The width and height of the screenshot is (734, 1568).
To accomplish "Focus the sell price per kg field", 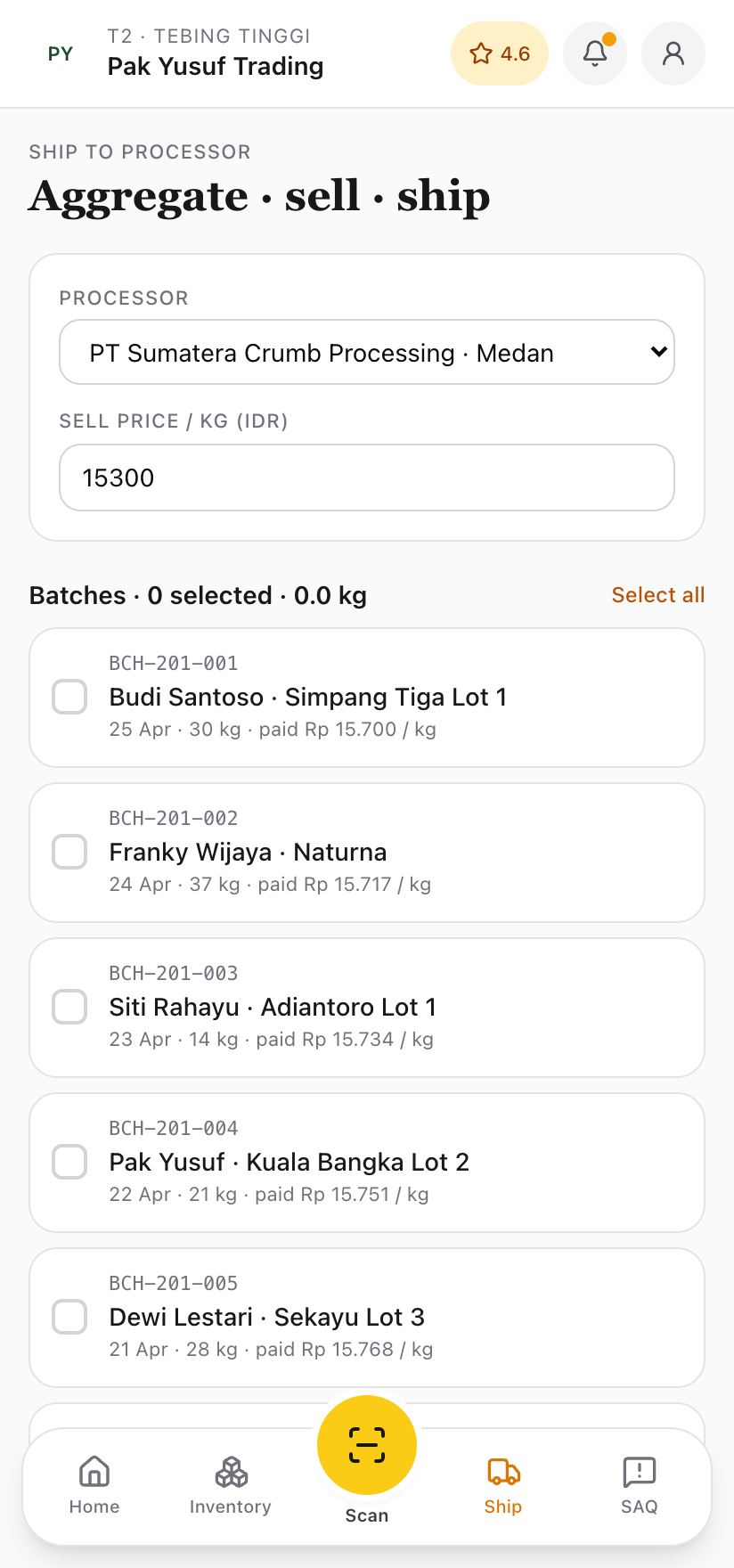I will (x=367, y=478).
